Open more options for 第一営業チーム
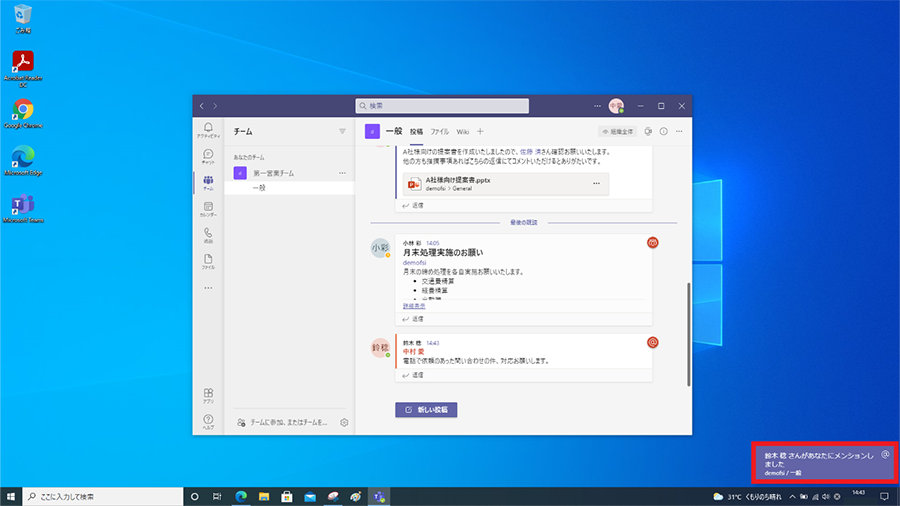 click(x=342, y=173)
